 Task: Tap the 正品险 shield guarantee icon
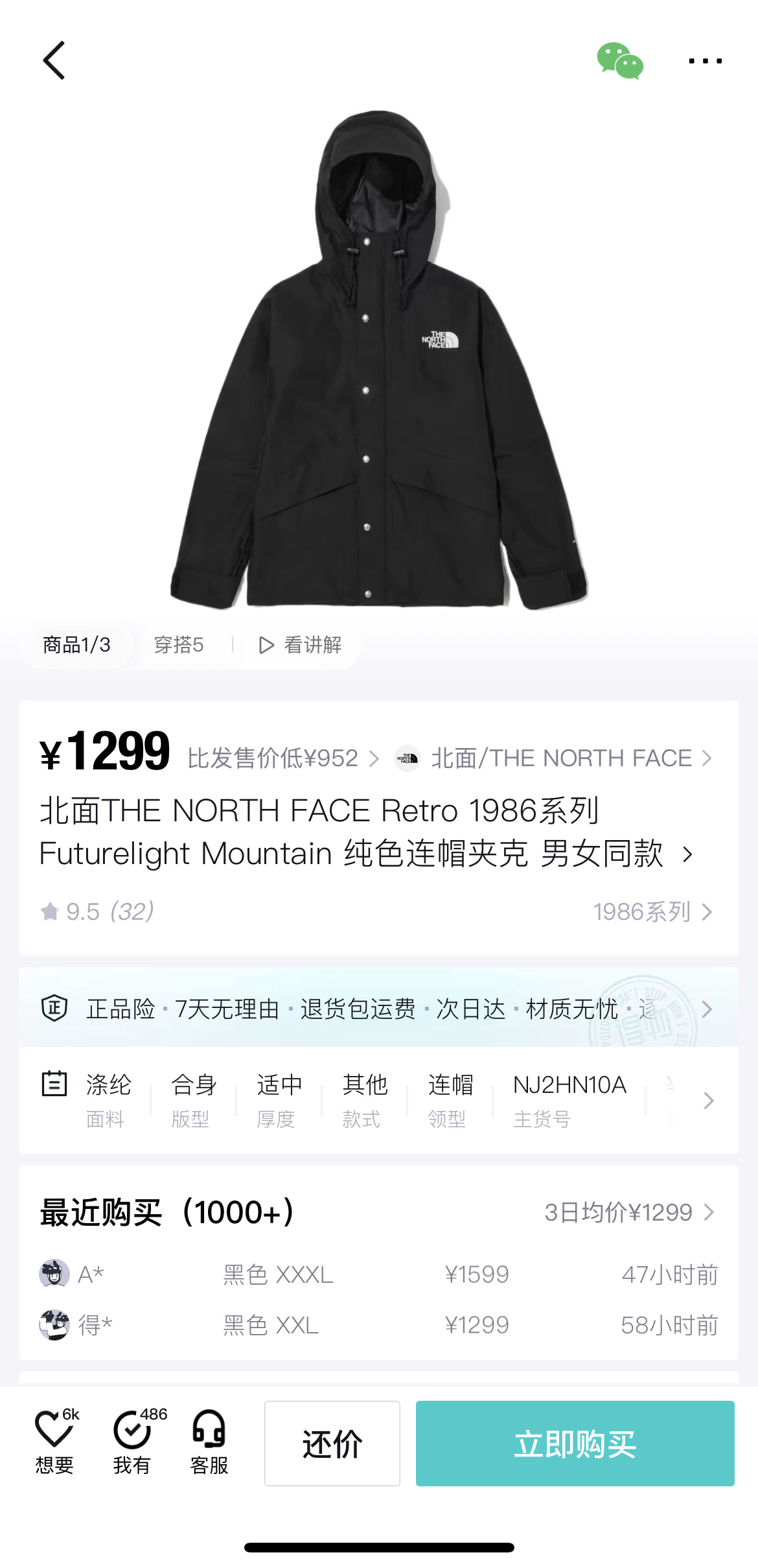coord(54,1008)
